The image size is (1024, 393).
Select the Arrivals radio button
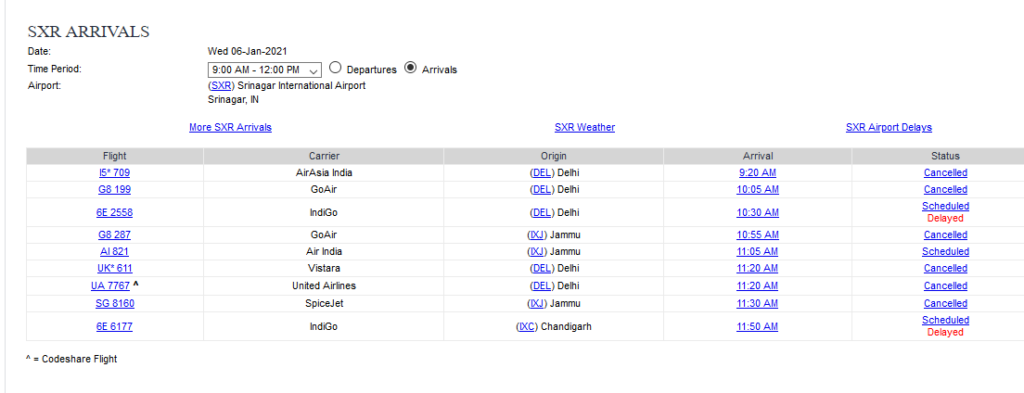pyautogui.click(x=410, y=67)
